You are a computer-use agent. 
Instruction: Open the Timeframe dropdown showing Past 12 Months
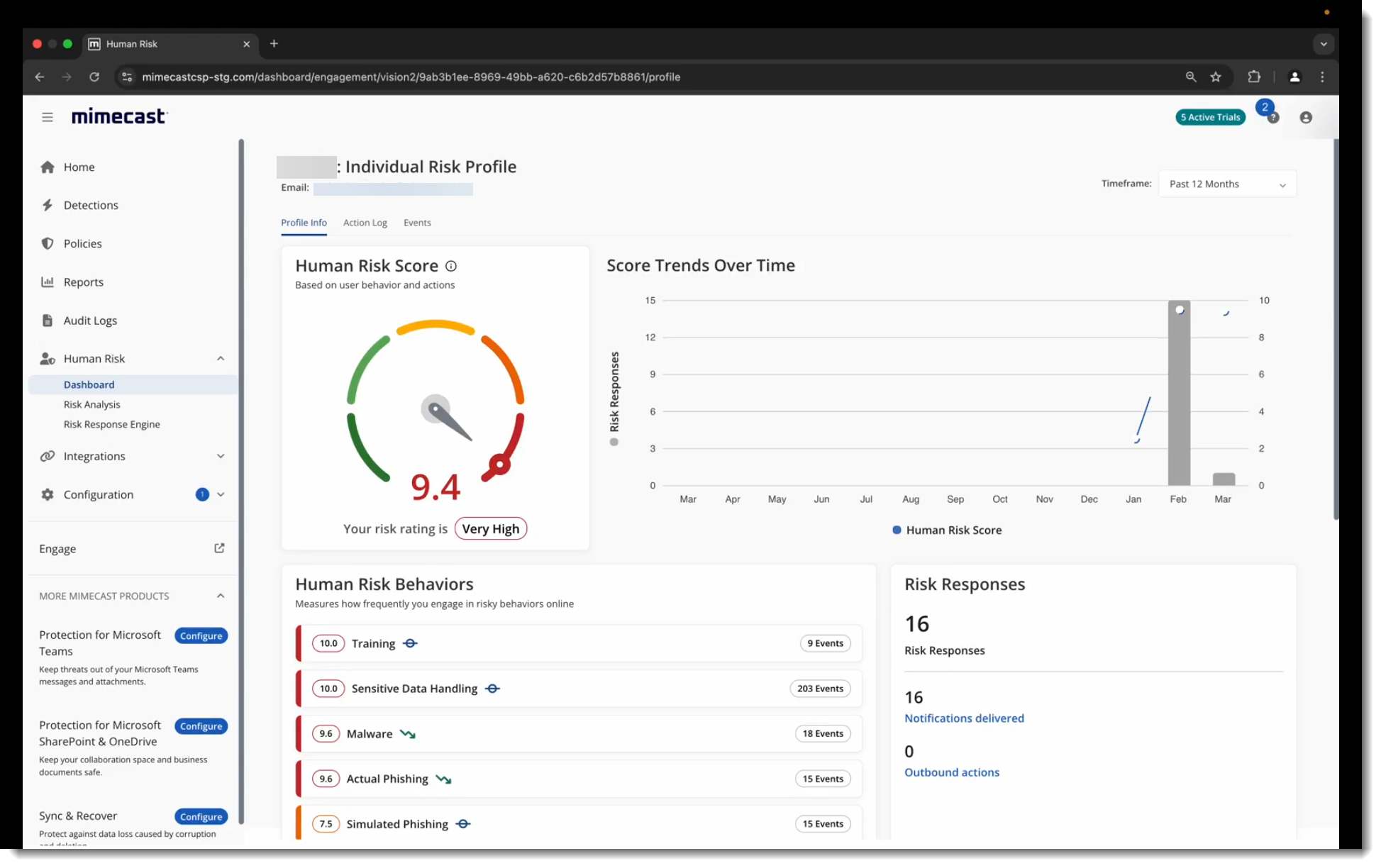pos(1227,184)
